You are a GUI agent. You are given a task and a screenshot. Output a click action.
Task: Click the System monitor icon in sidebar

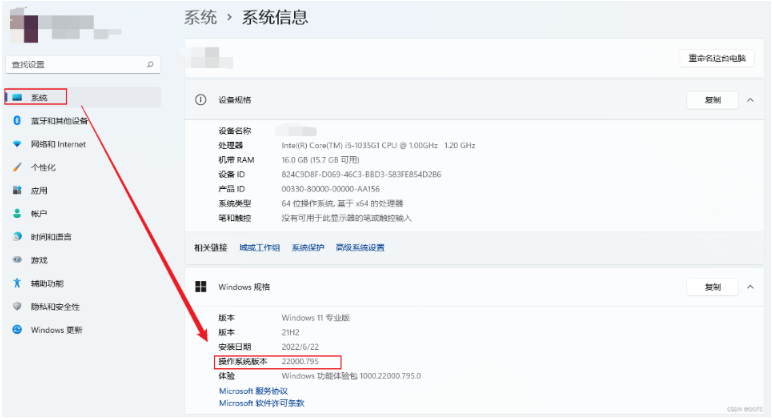tap(17, 97)
